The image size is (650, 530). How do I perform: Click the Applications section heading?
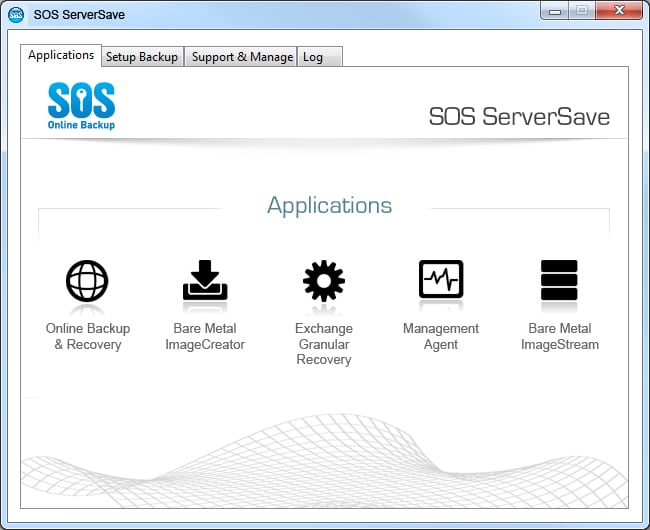[x=329, y=205]
